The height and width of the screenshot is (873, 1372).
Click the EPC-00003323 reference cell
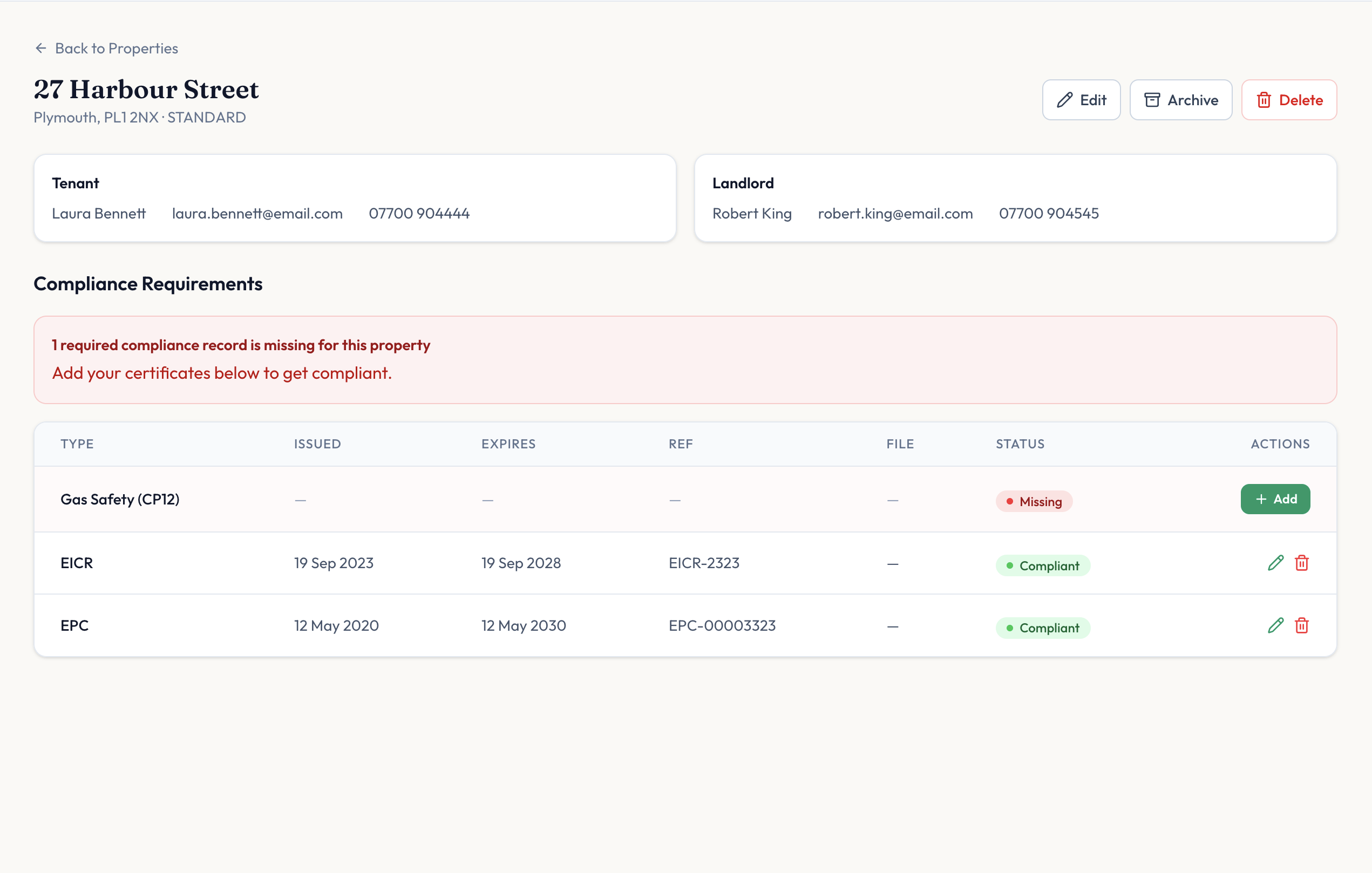[721, 625]
